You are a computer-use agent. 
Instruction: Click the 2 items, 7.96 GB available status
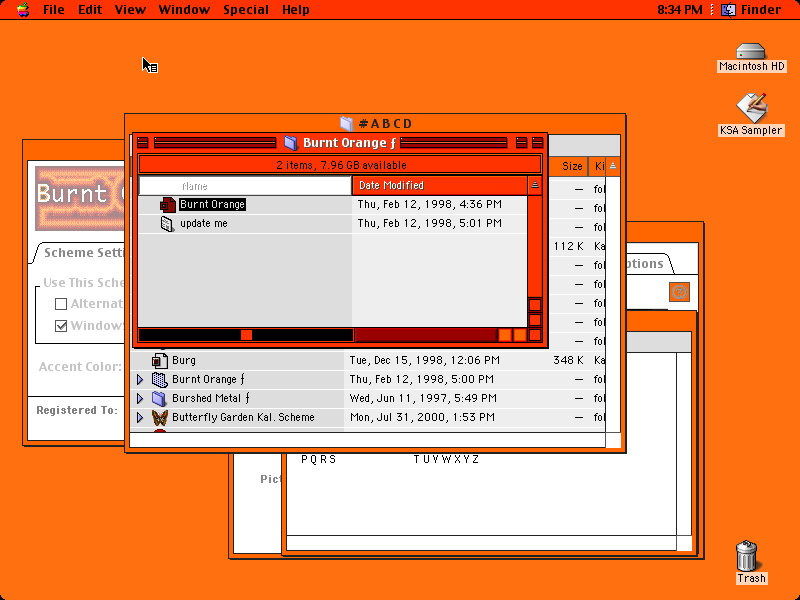point(341,165)
